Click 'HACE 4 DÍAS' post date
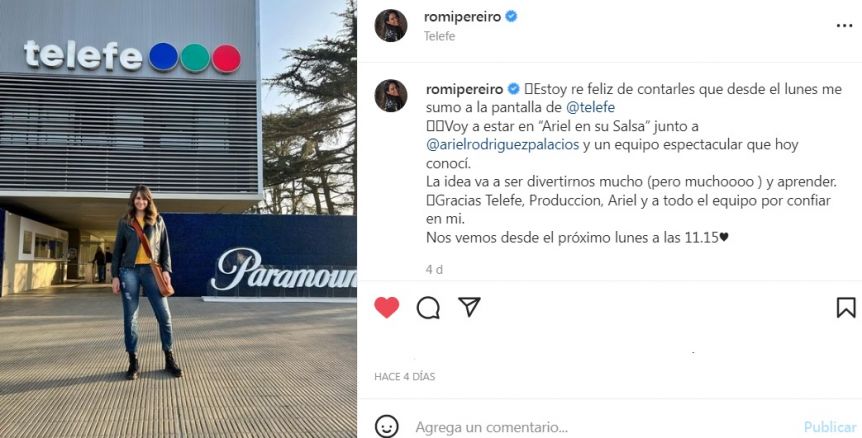The image size is (862, 438). coord(405,376)
